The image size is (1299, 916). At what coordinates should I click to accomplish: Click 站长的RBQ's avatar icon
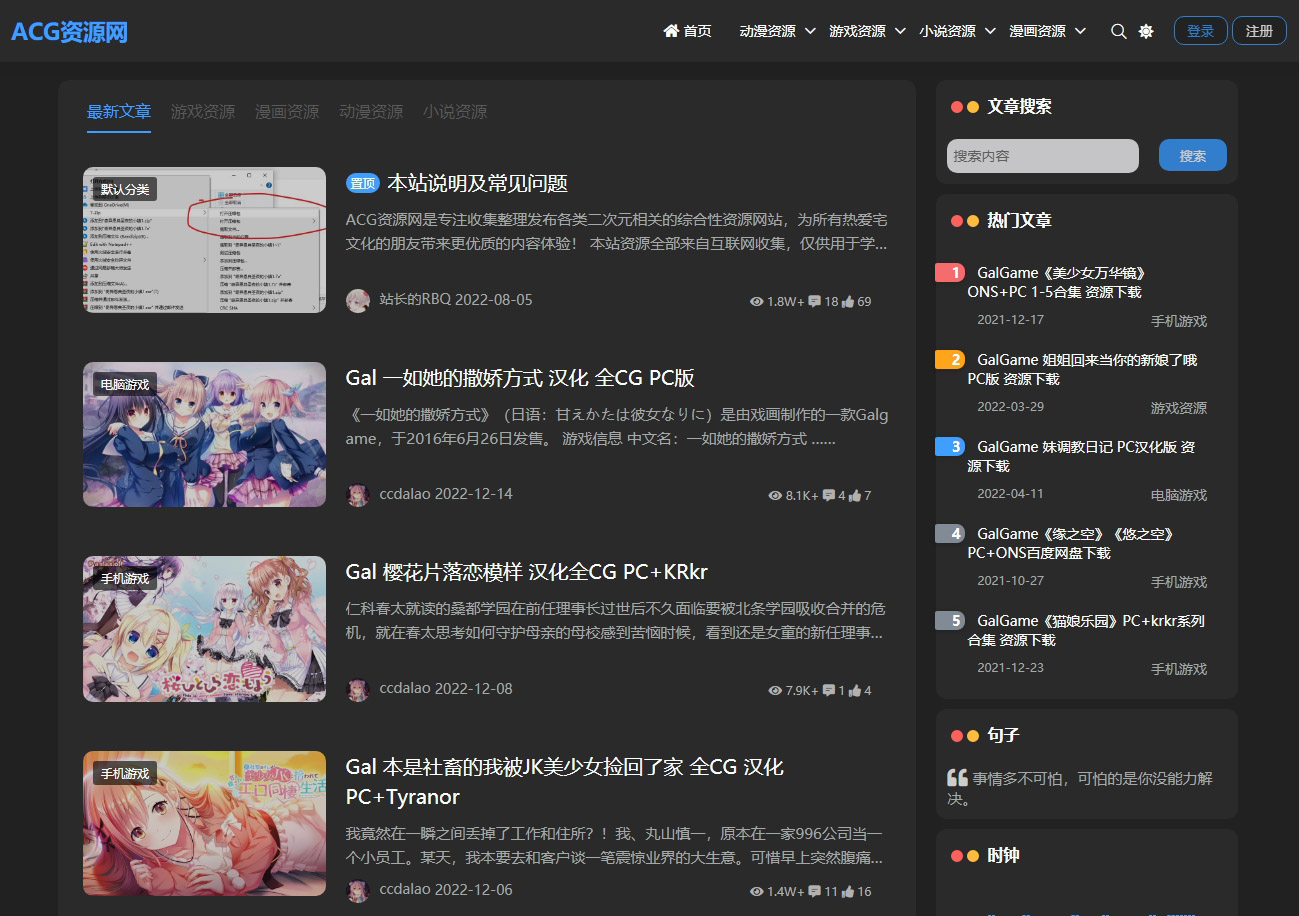click(358, 300)
